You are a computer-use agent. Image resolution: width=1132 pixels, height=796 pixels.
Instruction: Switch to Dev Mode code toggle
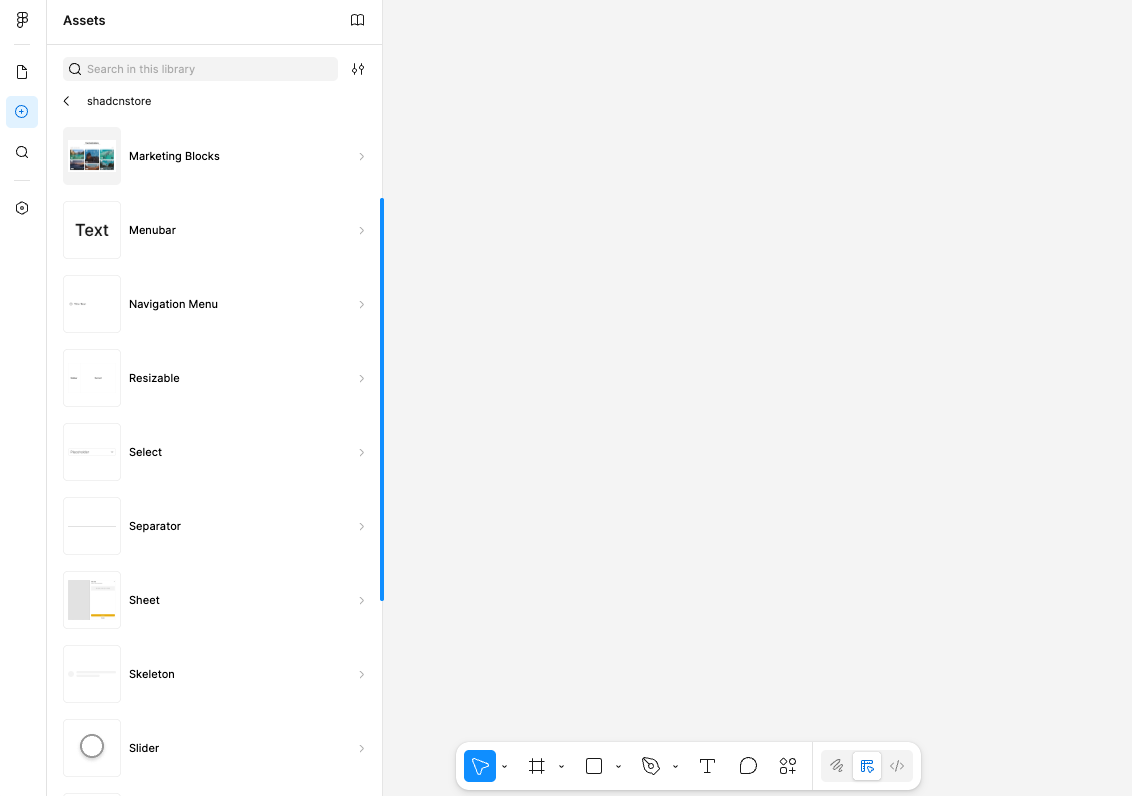(x=897, y=766)
